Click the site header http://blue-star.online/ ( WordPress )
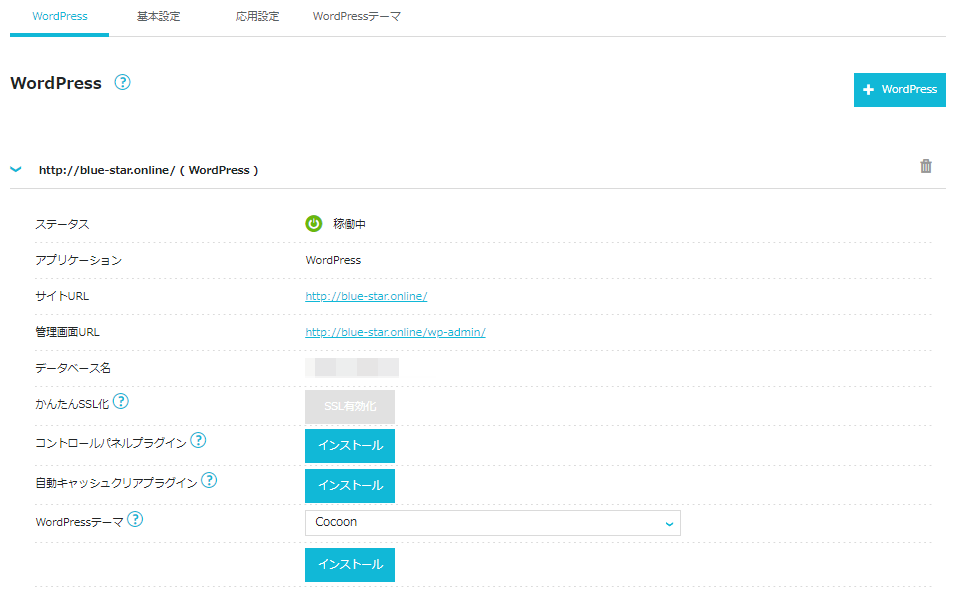 [149, 170]
